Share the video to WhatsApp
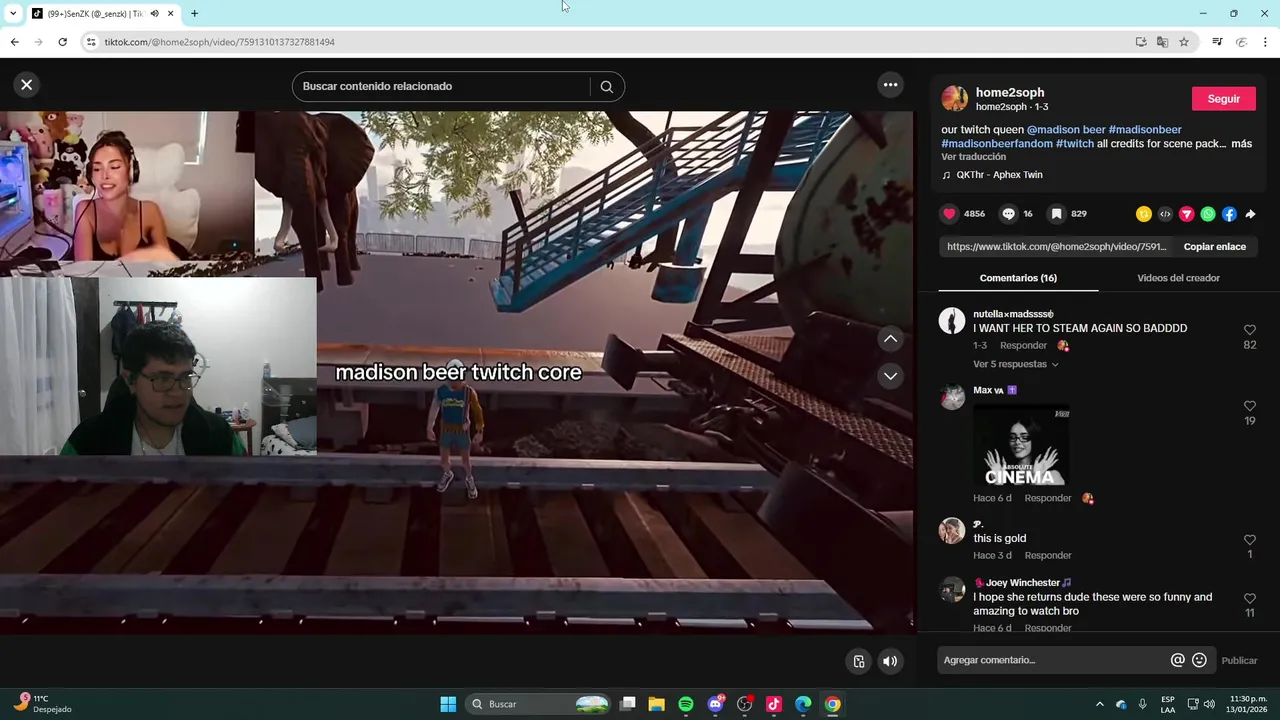The image size is (1280, 720). tap(1208, 214)
